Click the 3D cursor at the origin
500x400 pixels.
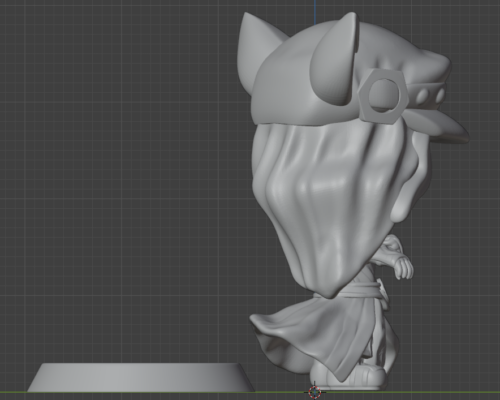coord(314,392)
